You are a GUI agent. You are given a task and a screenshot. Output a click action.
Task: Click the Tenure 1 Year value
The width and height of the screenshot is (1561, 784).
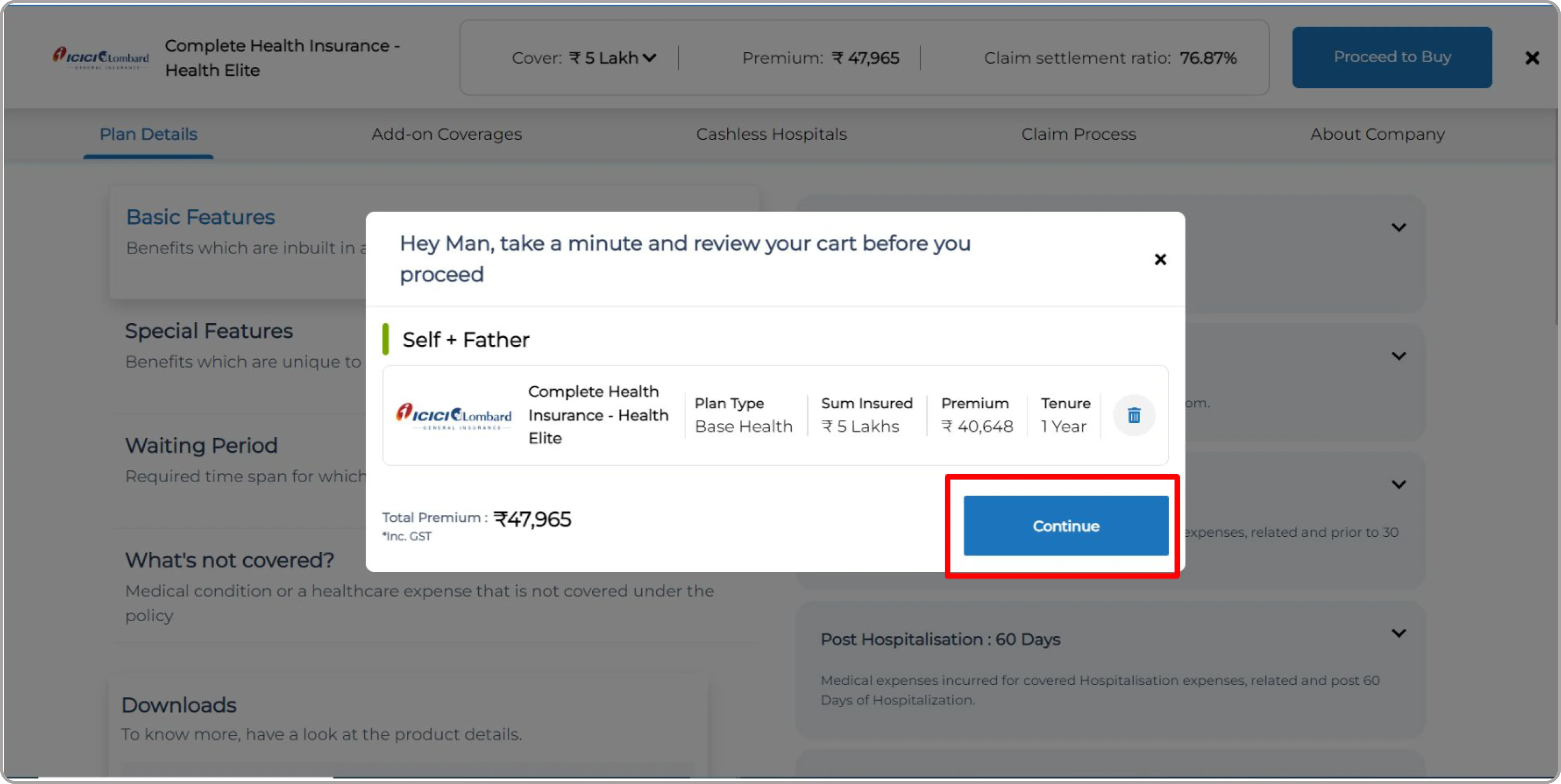click(x=1063, y=427)
